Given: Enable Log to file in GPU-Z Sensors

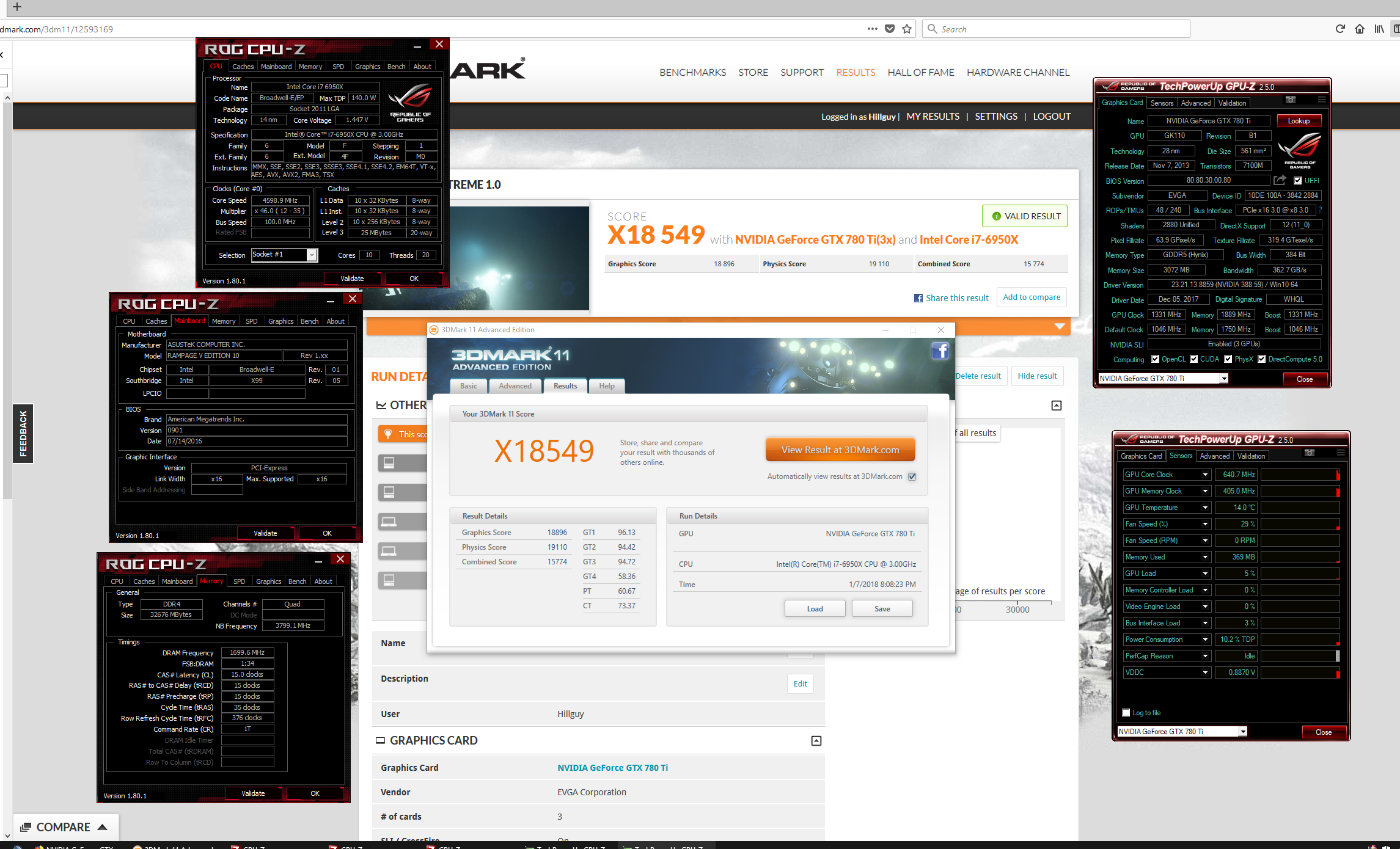Looking at the screenshot, I should click(1126, 713).
